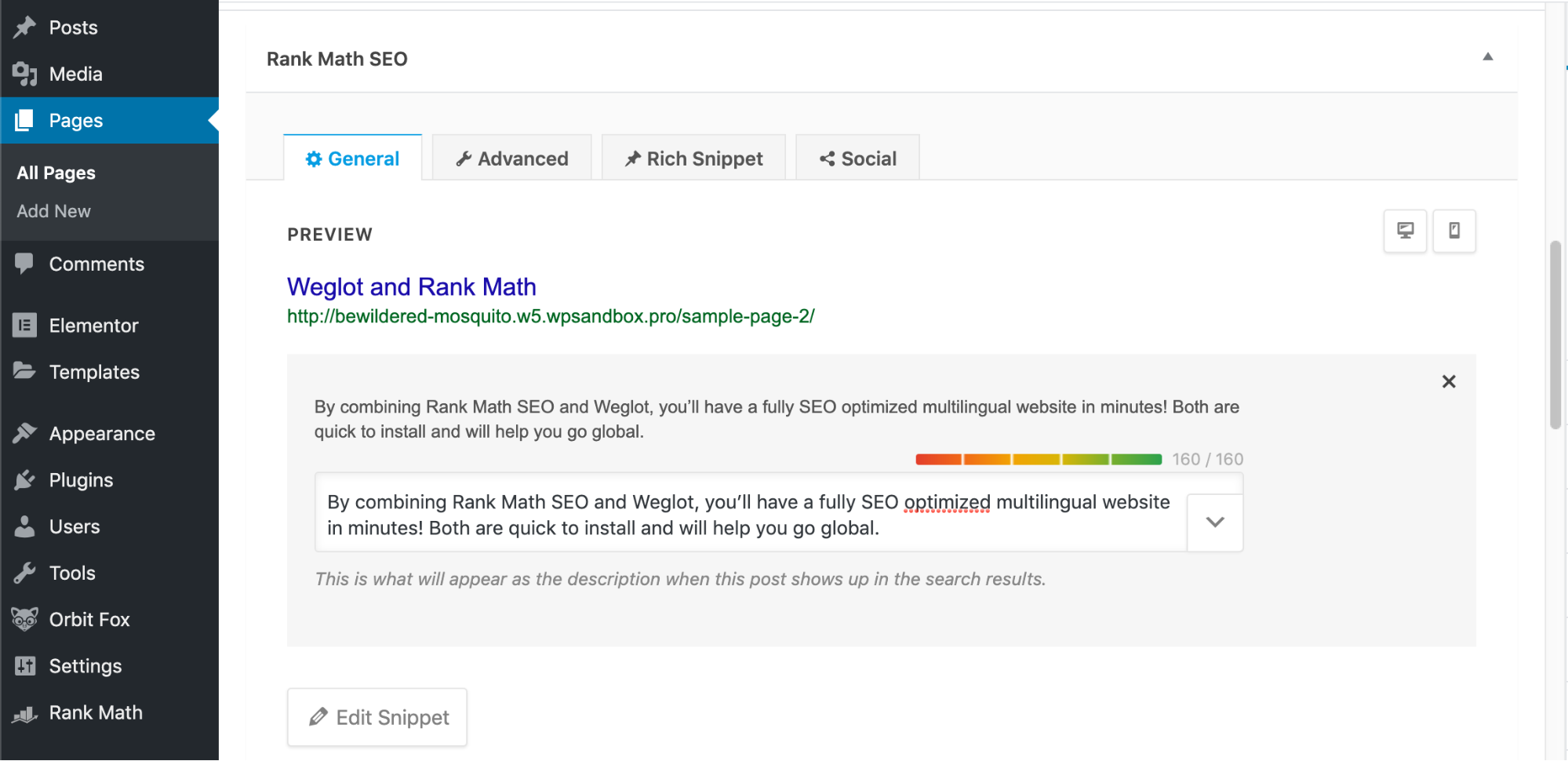Switch to the Social tab
The height and width of the screenshot is (761, 1568).
(x=857, y=158)
